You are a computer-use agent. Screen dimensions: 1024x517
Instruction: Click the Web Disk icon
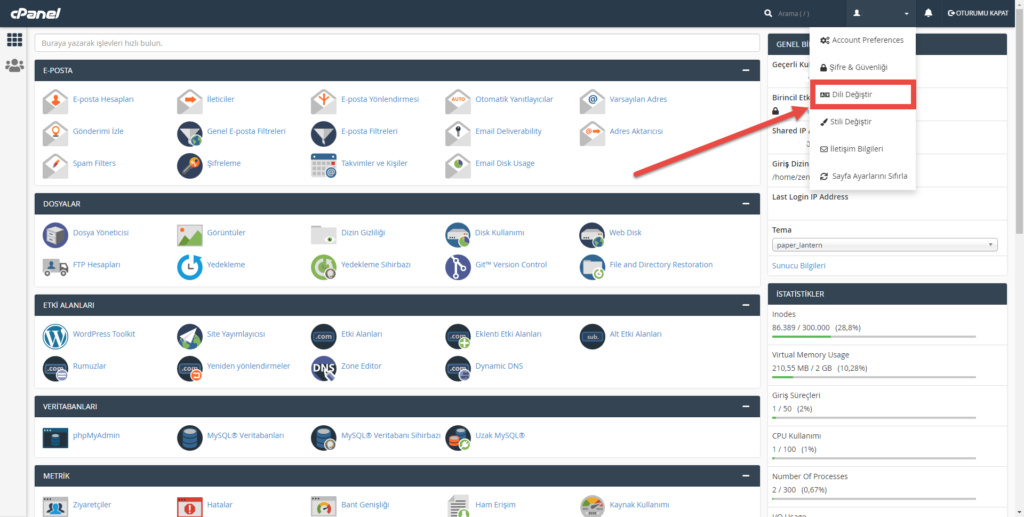tap(592, 234)
